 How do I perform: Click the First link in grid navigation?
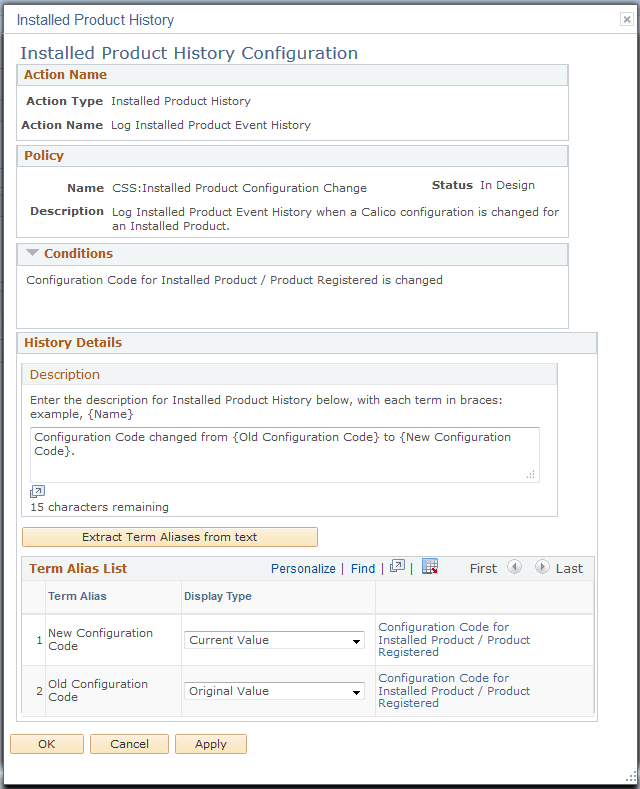(x=483, y=569)
